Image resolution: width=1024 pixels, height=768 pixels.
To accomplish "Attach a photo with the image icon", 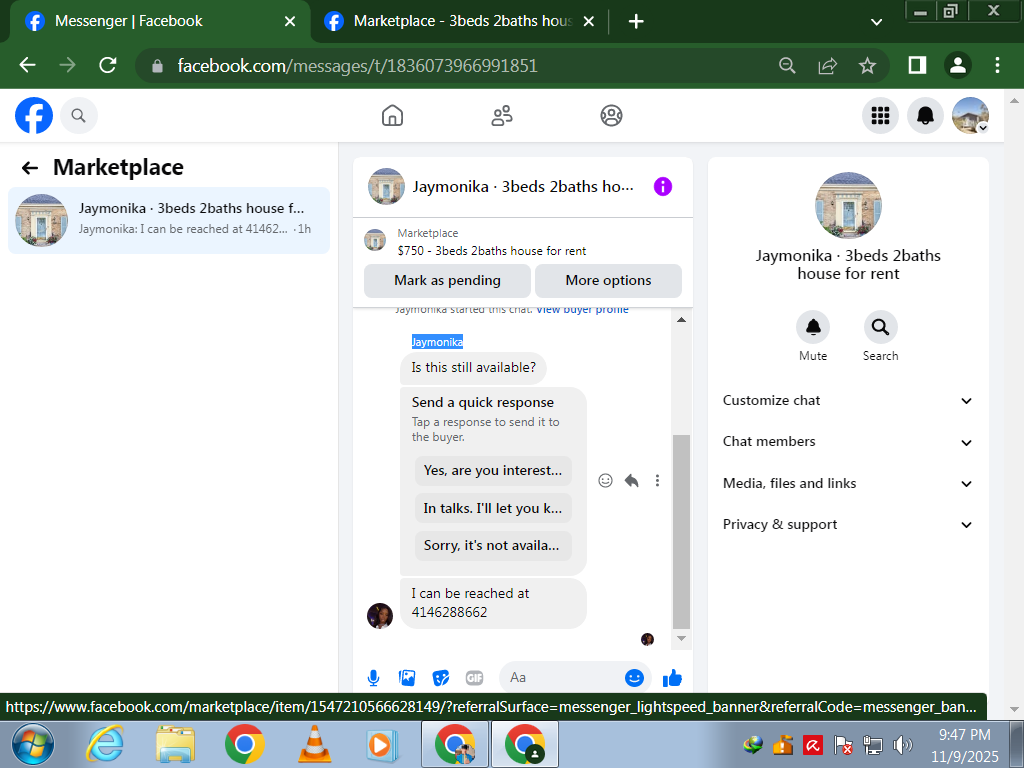I will click(x=407, y=678).
